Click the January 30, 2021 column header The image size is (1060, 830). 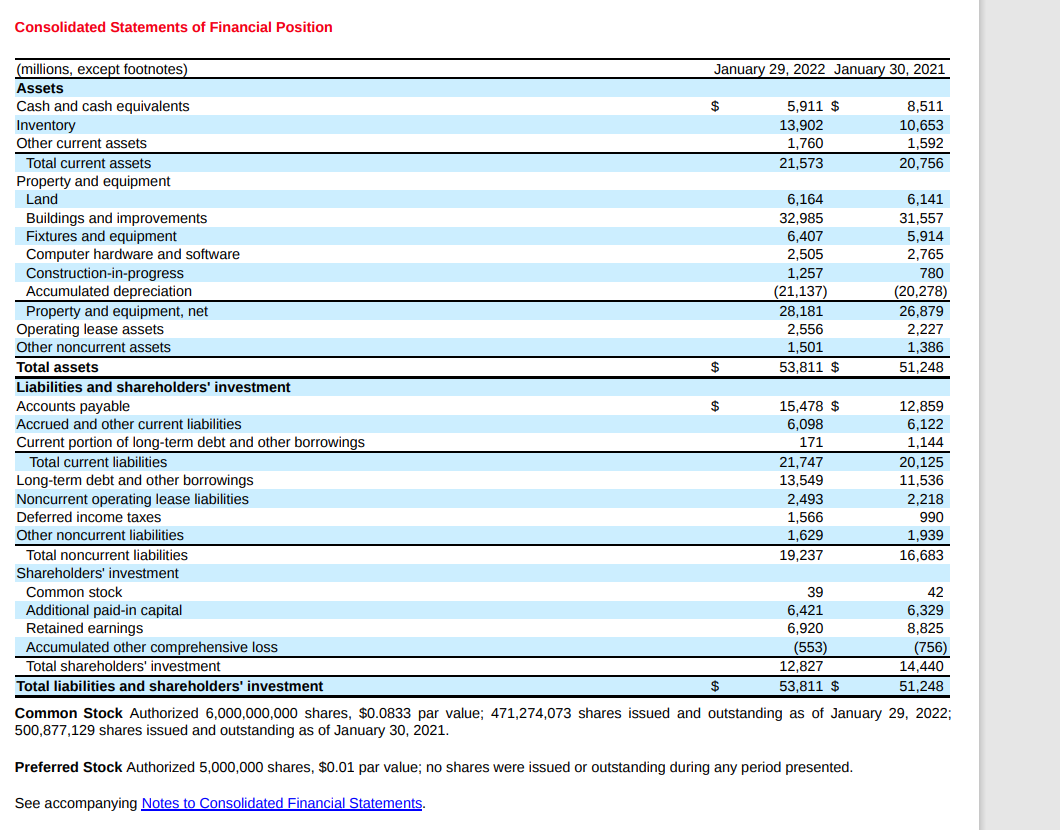point(890,69)
